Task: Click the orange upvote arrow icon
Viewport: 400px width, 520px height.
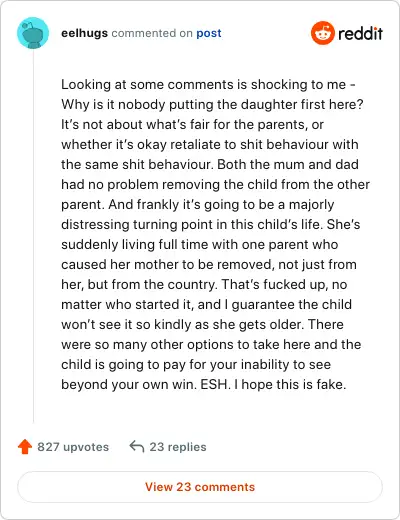Action: click(x=25, y=447)
